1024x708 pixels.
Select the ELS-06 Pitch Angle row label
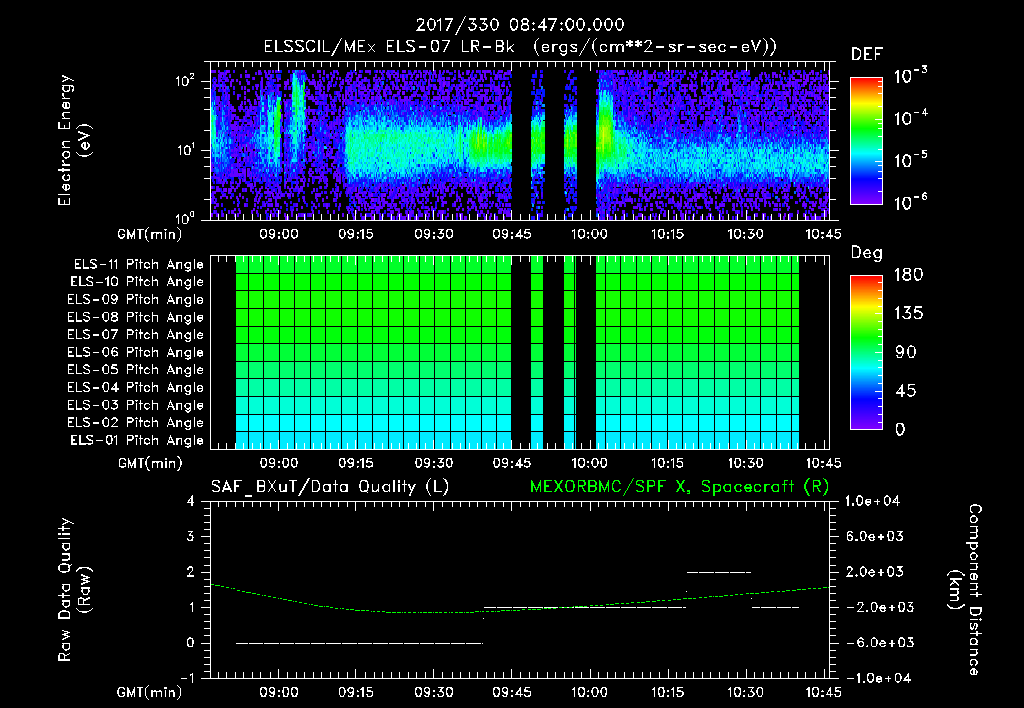point(136,353)
